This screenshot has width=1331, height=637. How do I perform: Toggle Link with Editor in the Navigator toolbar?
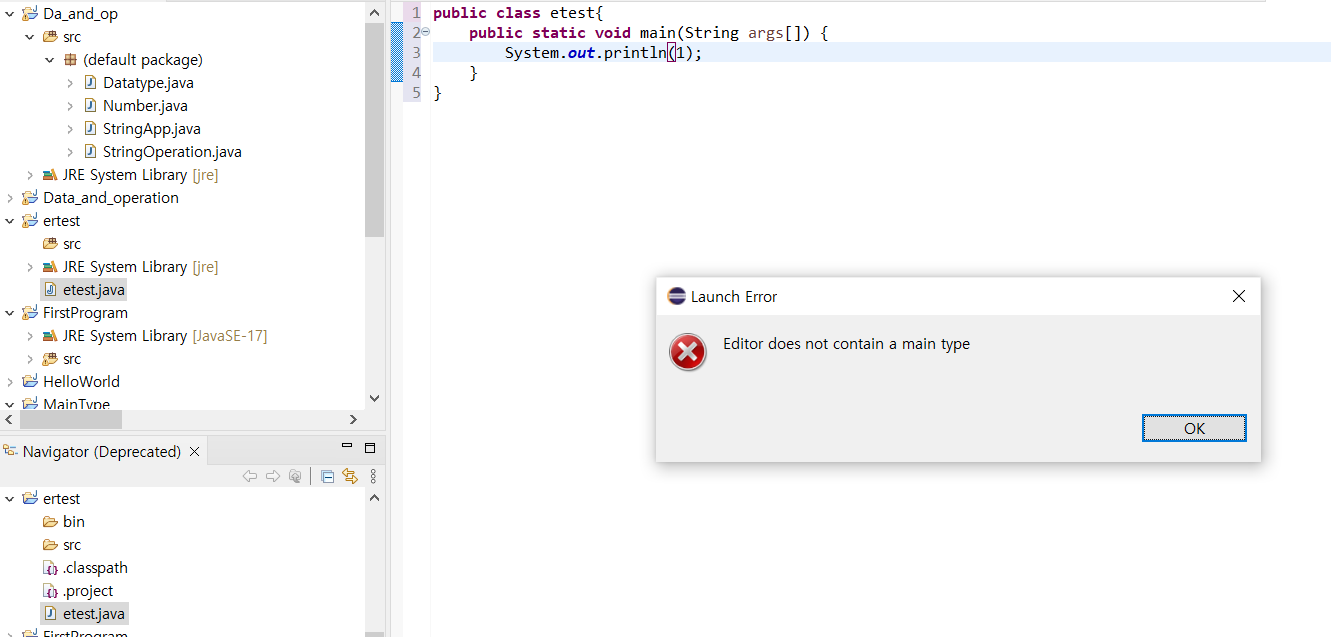point(350,477)
